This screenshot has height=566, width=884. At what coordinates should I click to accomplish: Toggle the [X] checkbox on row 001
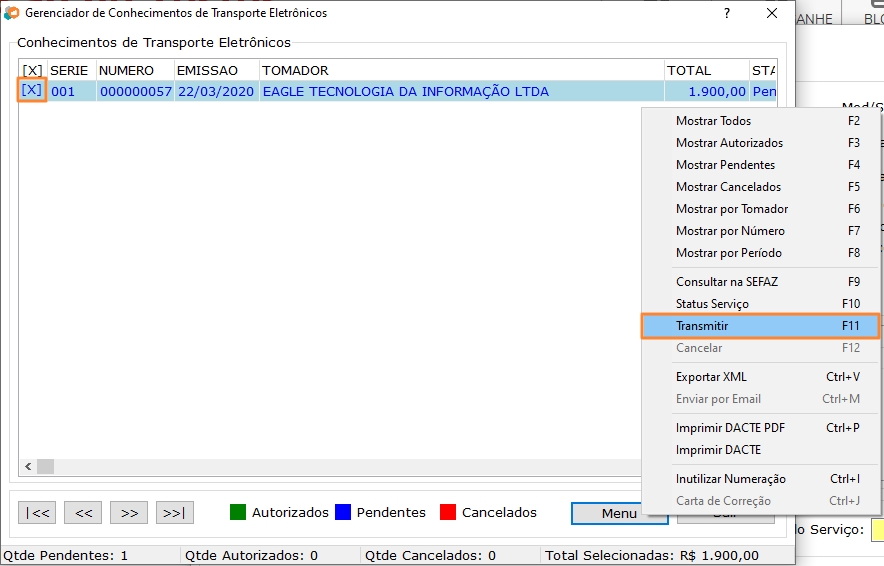coord(32,90)
